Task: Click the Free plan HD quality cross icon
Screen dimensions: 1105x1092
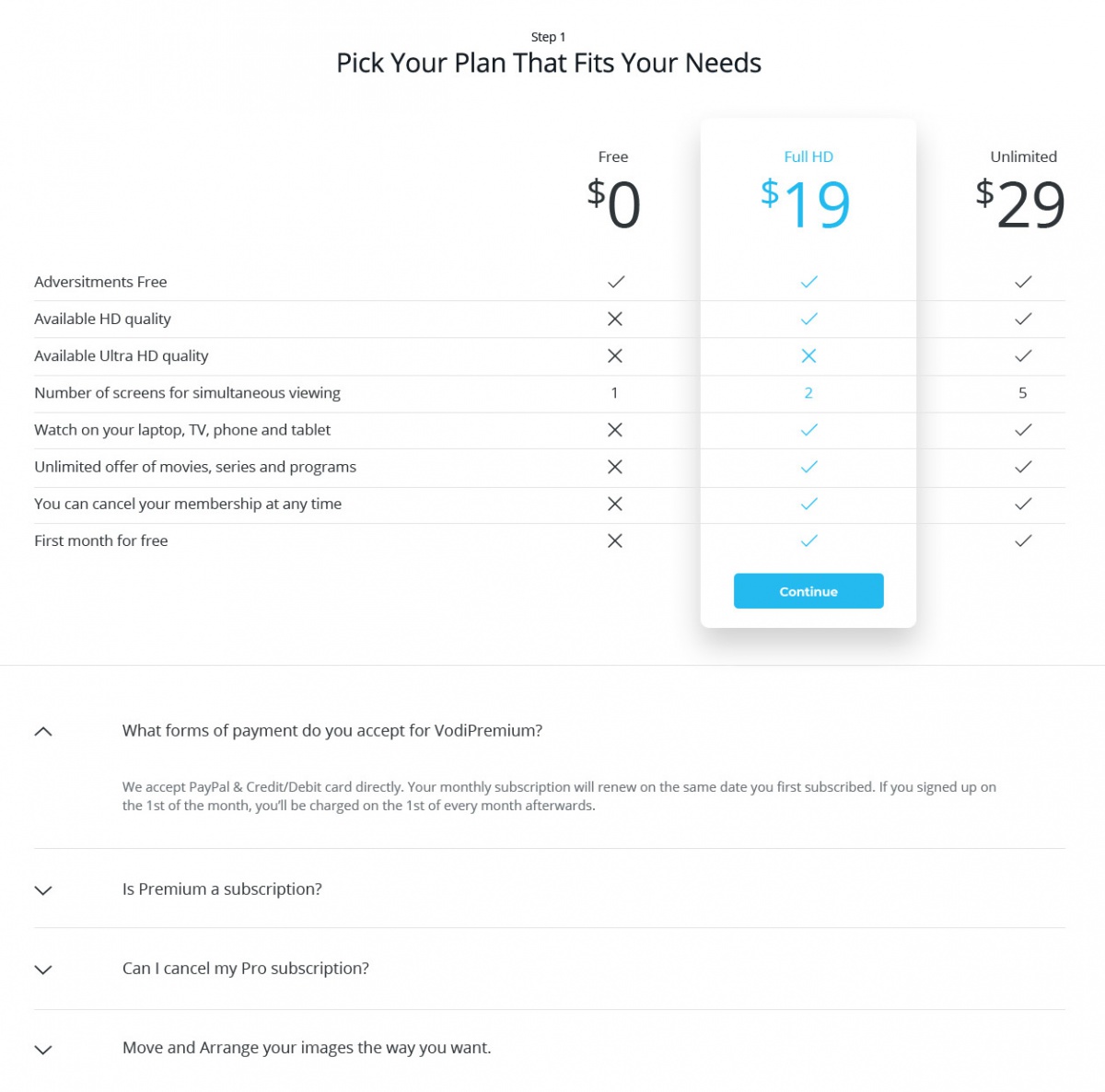Action: (x=615, y=319)
